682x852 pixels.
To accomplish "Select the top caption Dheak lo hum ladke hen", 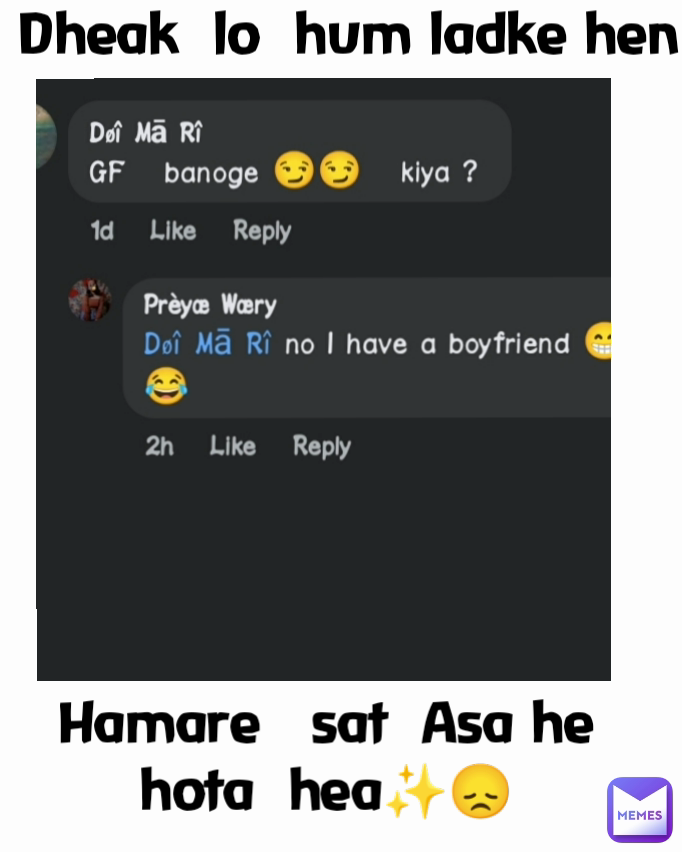I will click(348, 35).
